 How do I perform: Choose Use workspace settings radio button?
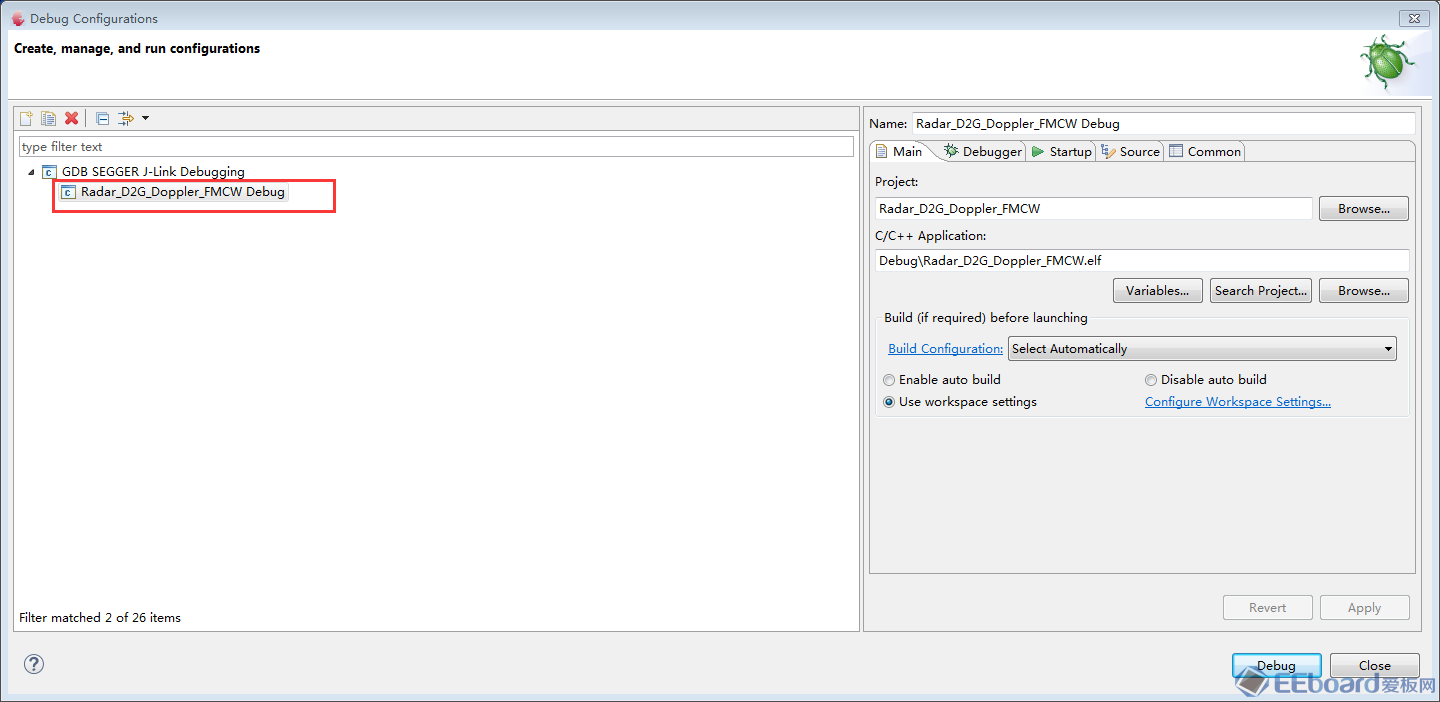click(x=889, y=402)
